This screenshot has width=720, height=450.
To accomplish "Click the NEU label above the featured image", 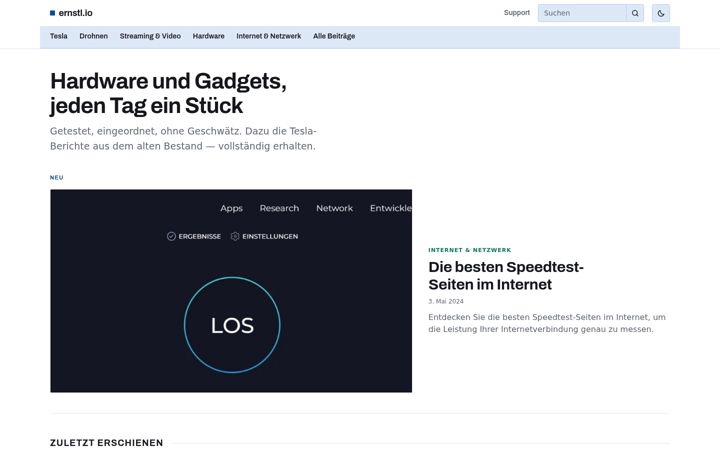I will [x=56, y=178].
